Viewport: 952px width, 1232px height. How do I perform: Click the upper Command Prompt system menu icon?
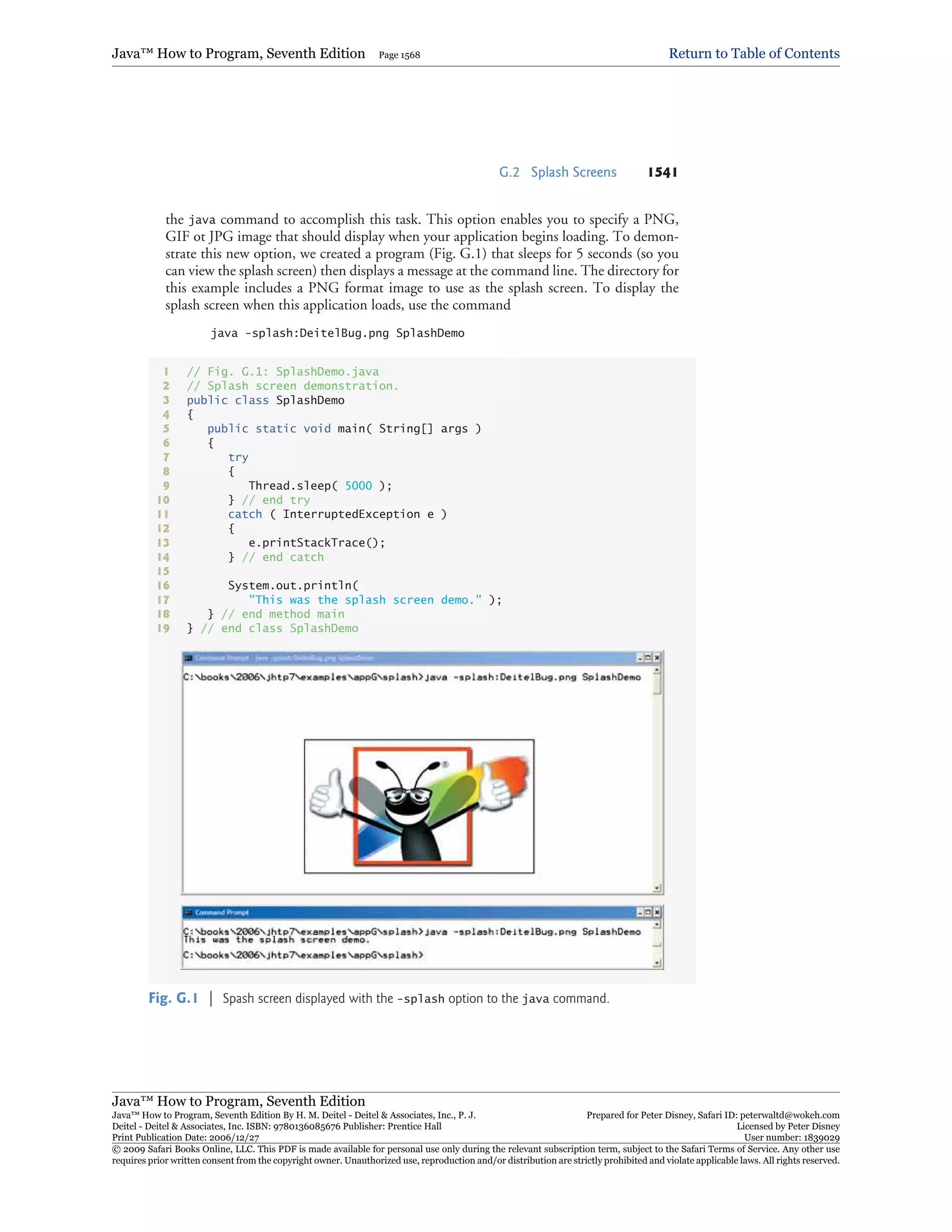(189, 658)
